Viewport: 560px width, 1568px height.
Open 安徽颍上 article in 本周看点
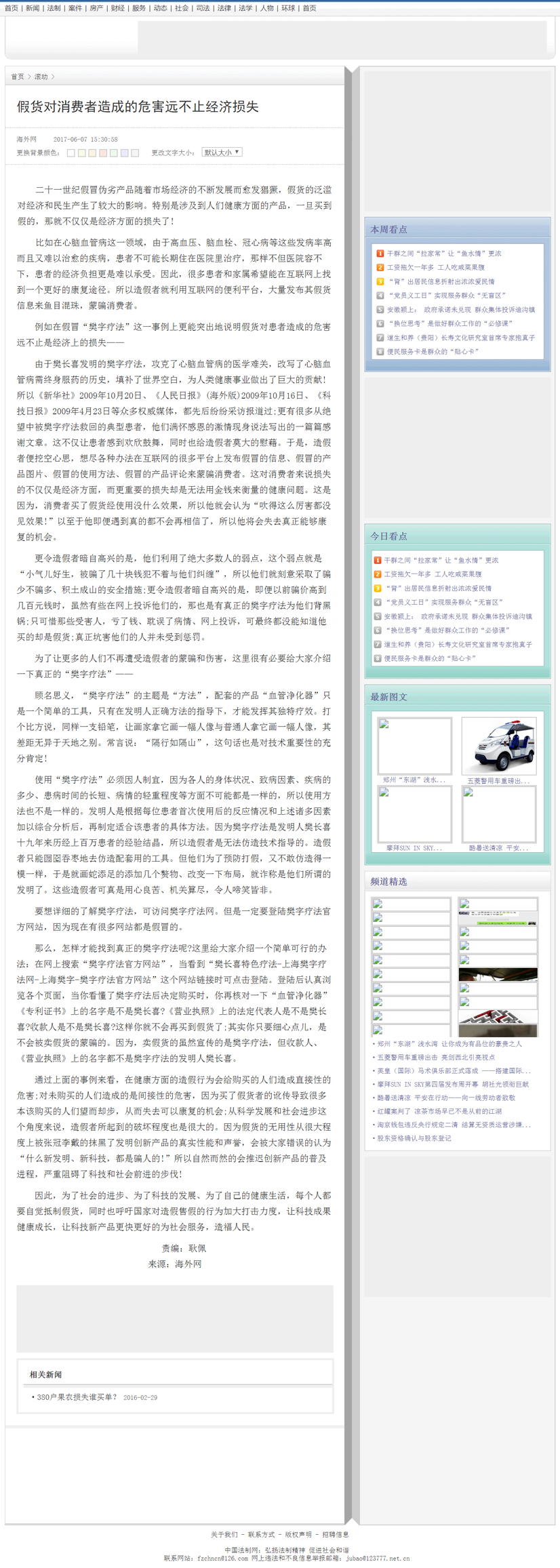point(461,310)
